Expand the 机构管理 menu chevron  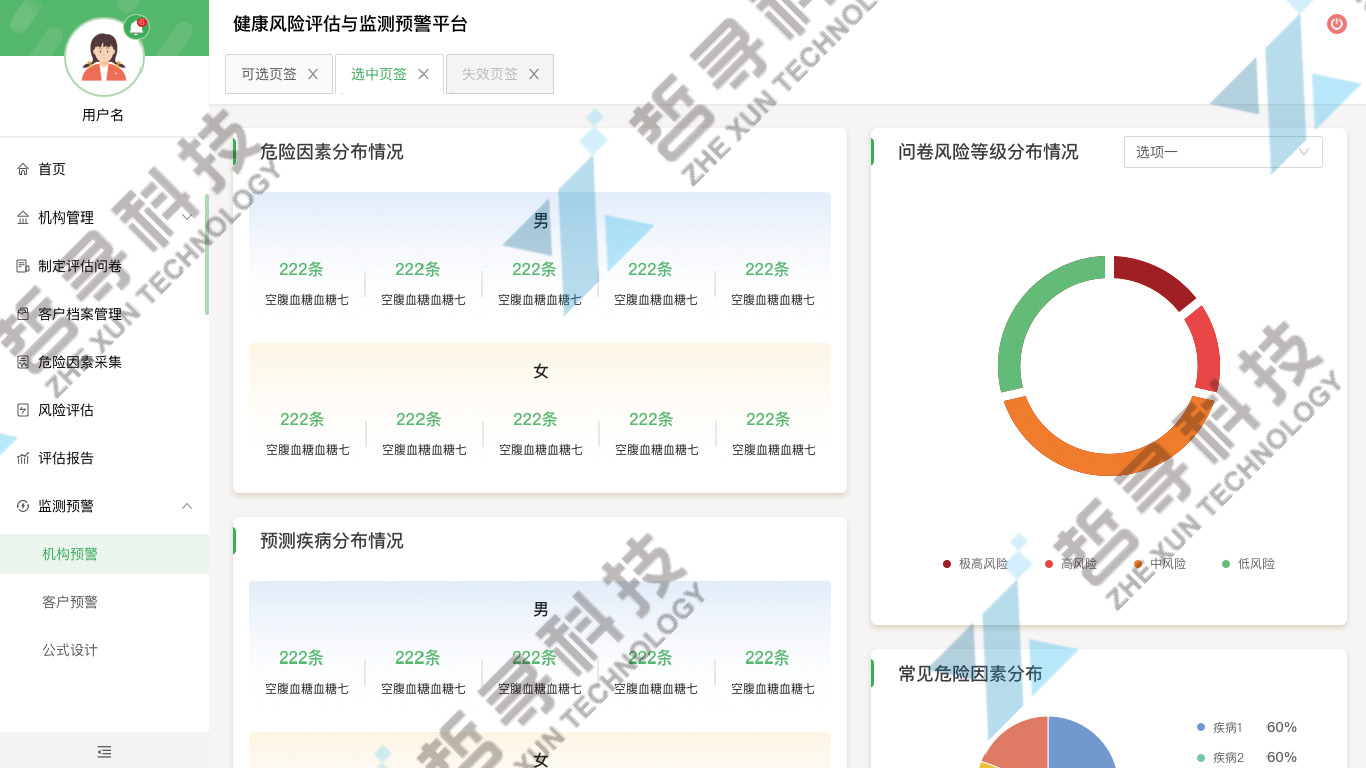click(x=187, y=217)
